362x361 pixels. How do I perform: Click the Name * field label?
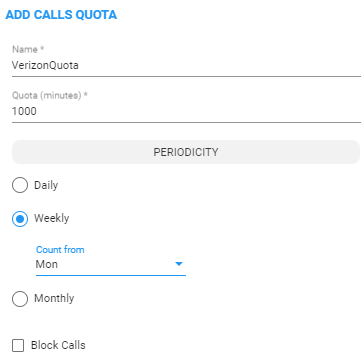(x=28, y=49)
